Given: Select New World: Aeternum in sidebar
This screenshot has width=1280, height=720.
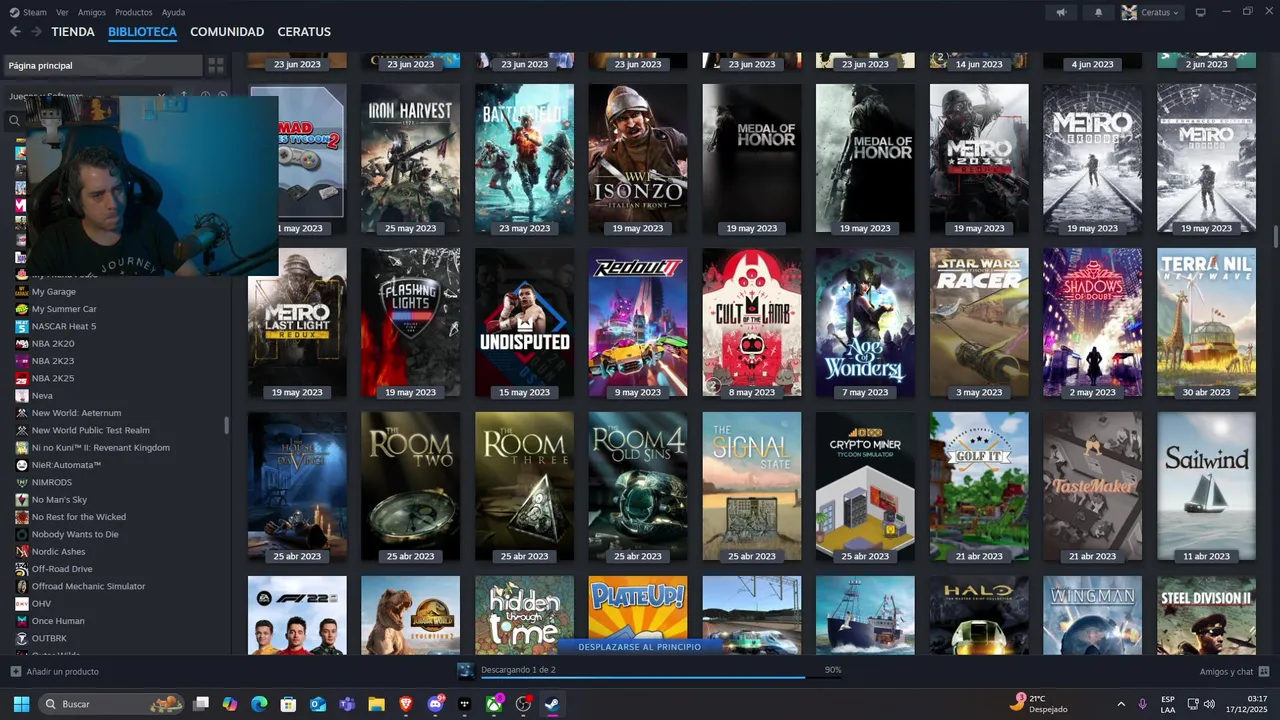Looking at the screenshot, I should coord(76,413).
